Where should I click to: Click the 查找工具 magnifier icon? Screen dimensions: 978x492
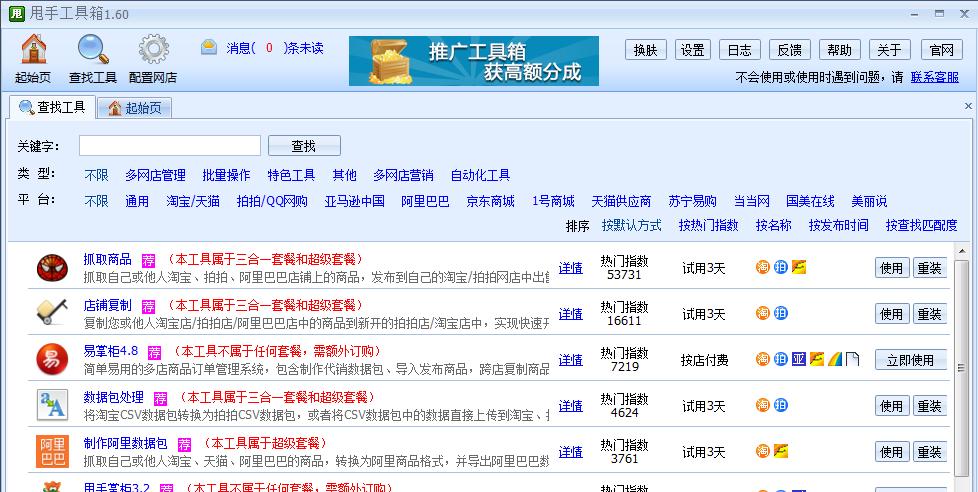pos(93,49)
